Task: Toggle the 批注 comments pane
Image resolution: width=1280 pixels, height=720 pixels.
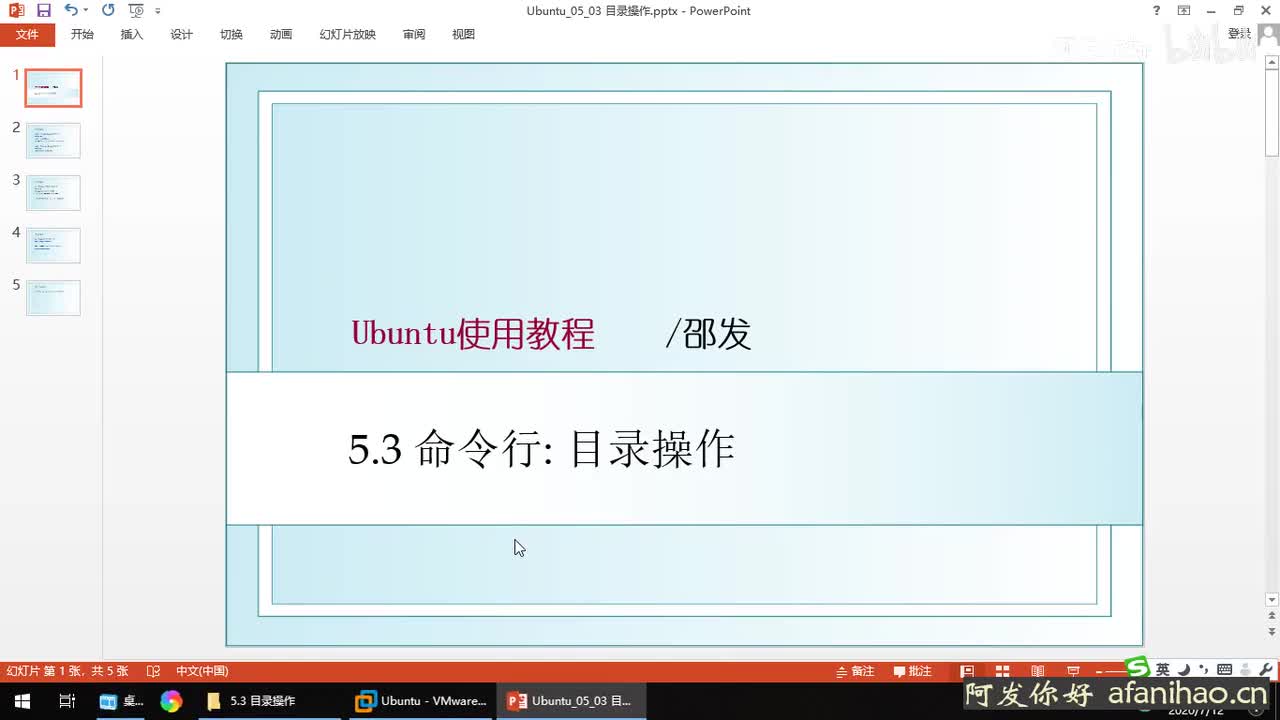Action: click(x=913, y=671)
